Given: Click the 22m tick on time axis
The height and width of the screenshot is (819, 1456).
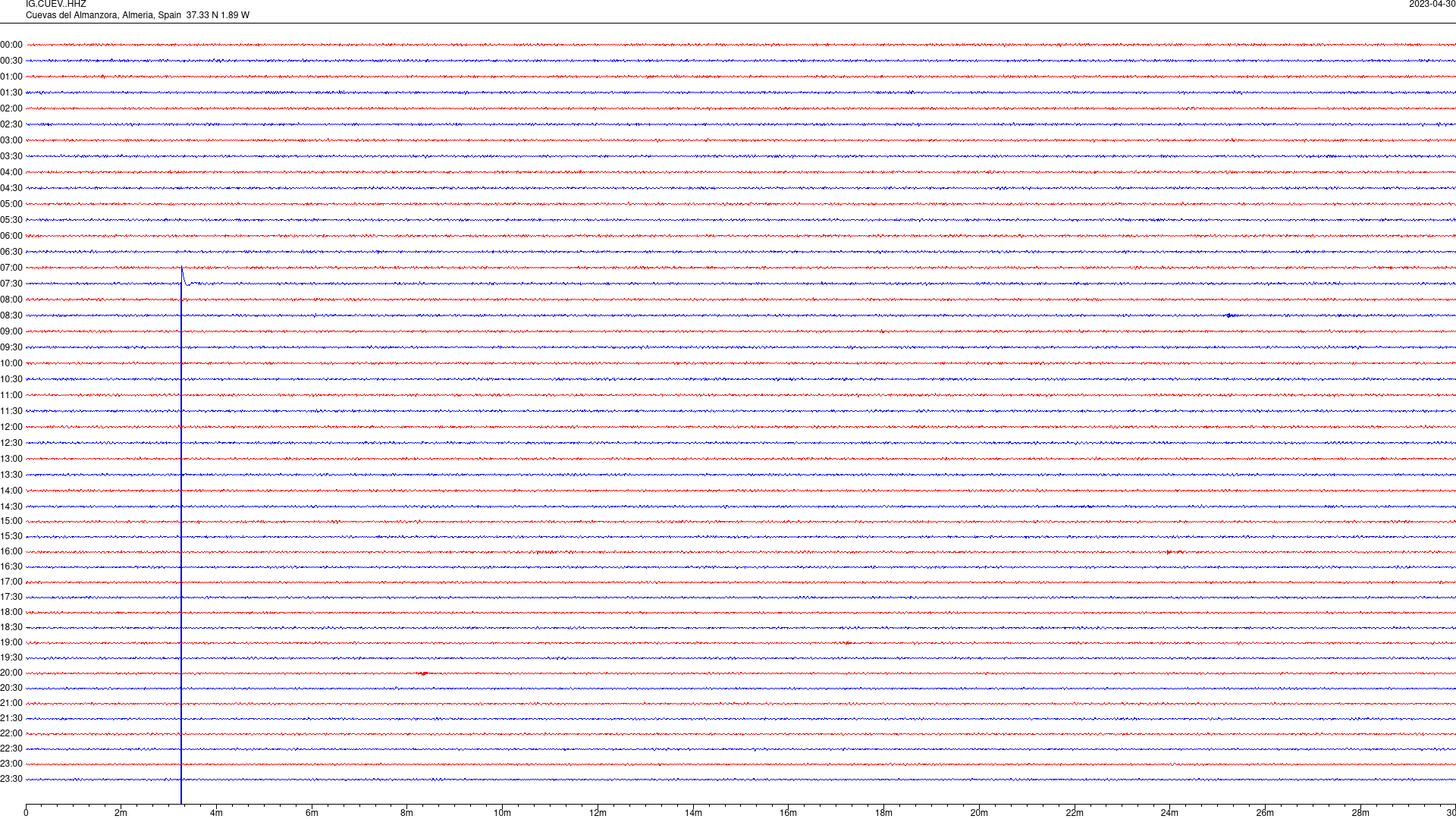Looking at the screenshot, I should pyautogui.click(x=1075, y=813).
